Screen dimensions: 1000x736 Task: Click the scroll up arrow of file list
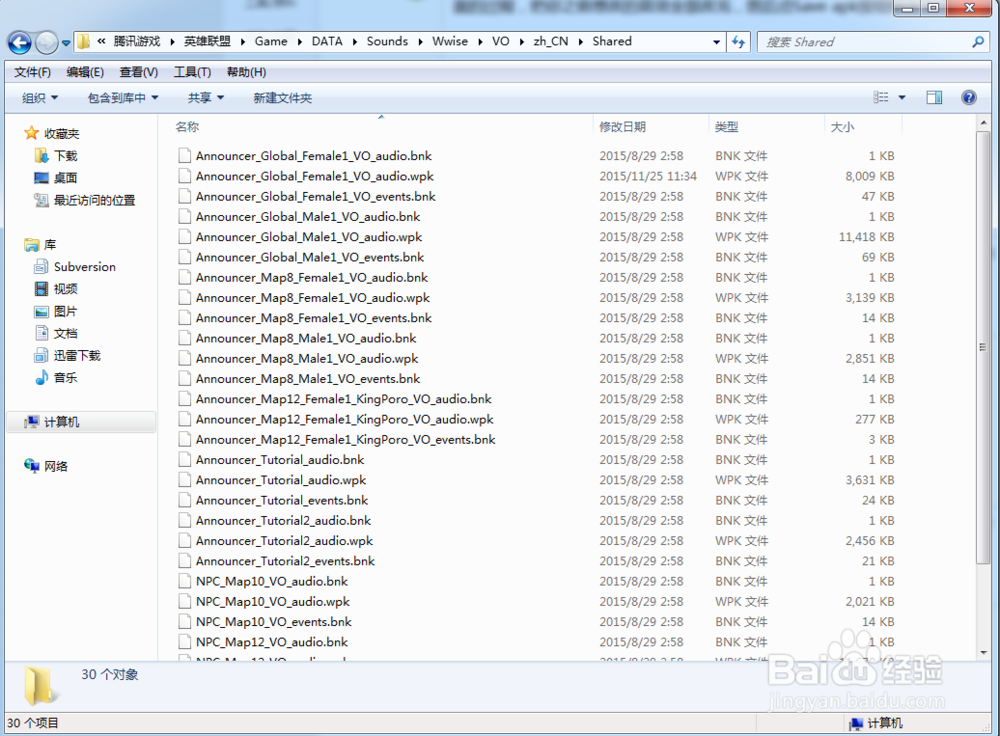(x=983, y=122)
